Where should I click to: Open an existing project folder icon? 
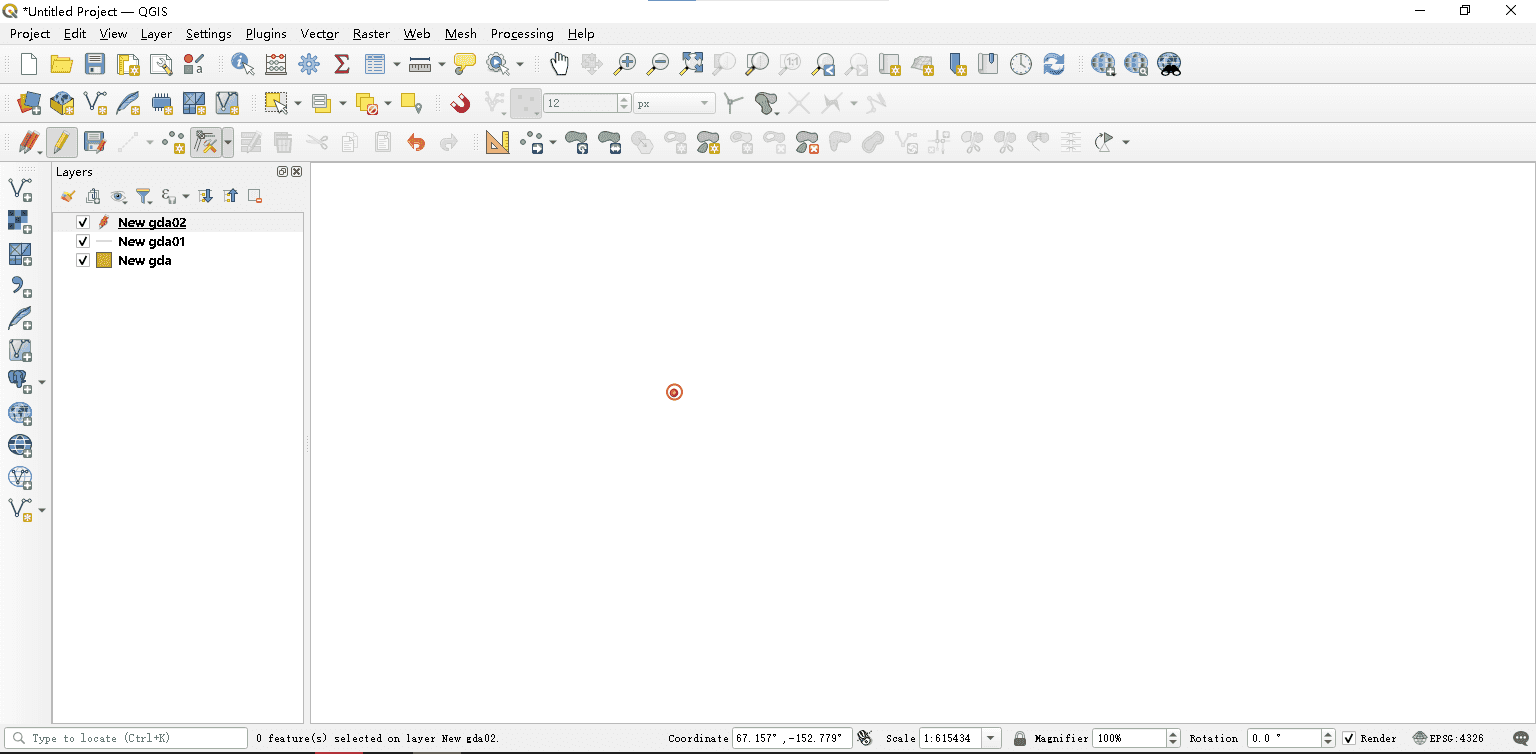(x=62, y=64)
